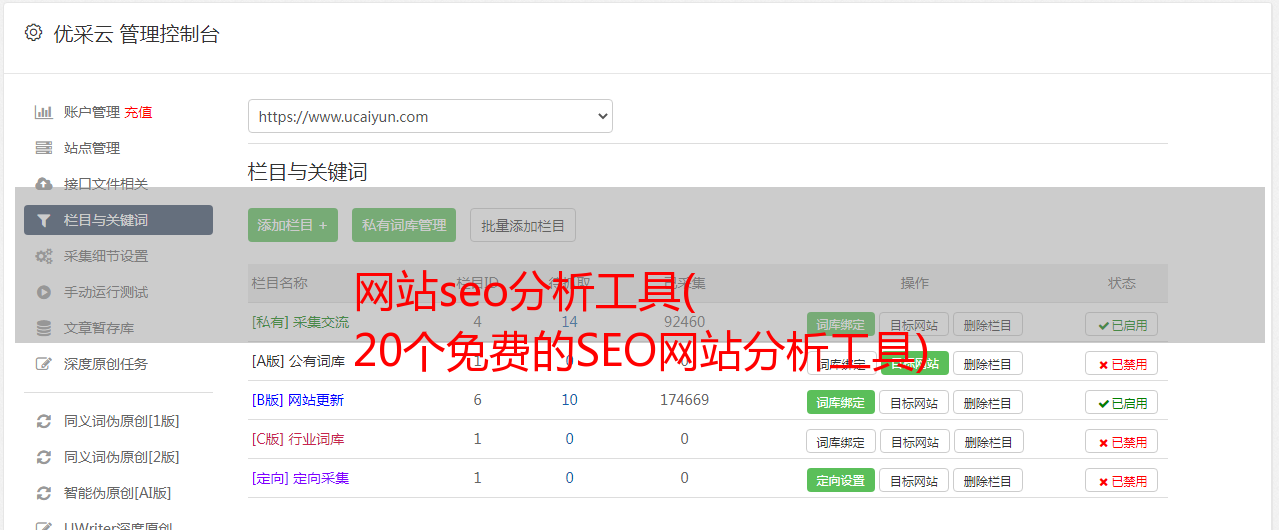Open 账户管理 in the sidebar
Image resolution: width=1279 pixels, height=530 pixels.
coord(92,112)
